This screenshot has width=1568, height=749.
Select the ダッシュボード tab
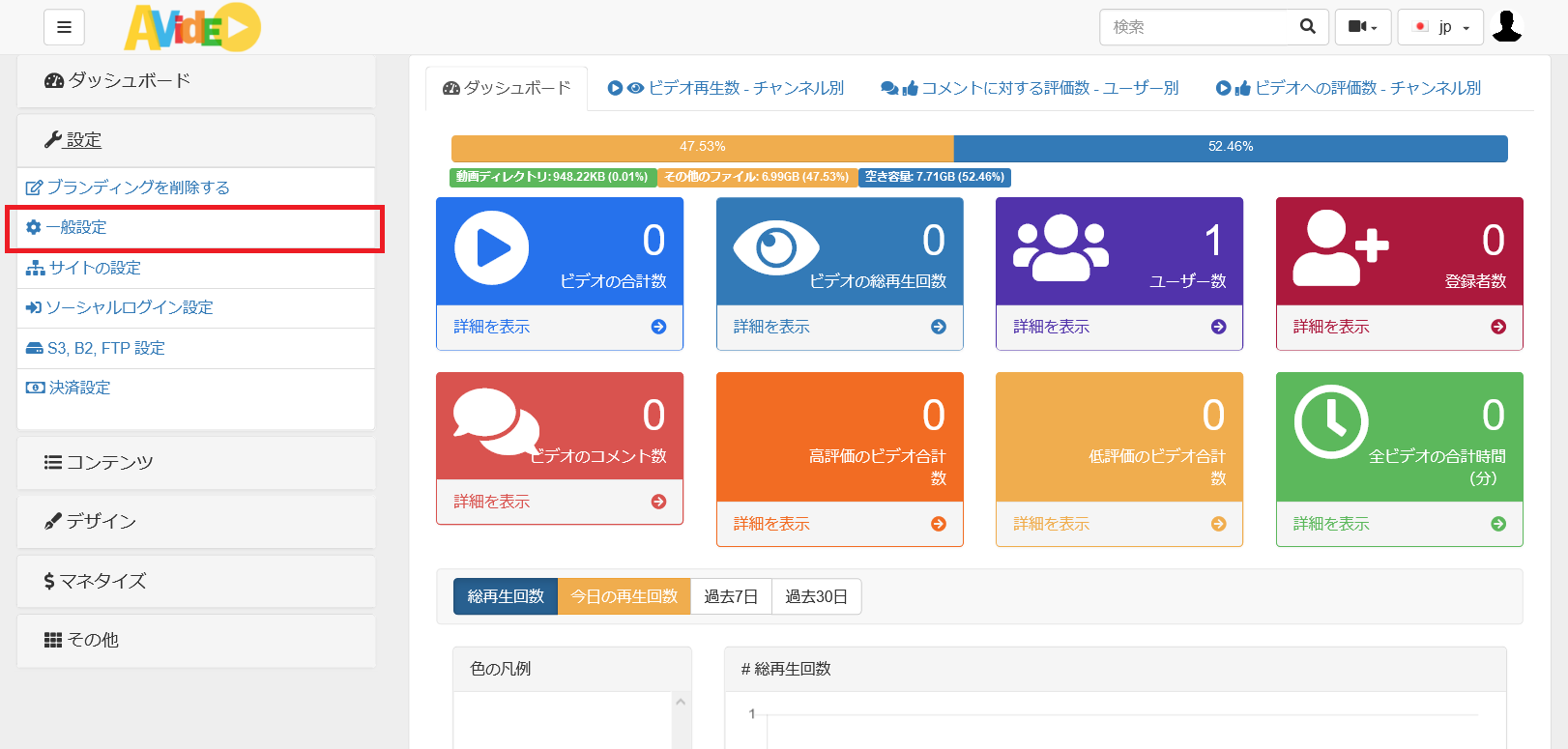[507, 88]
